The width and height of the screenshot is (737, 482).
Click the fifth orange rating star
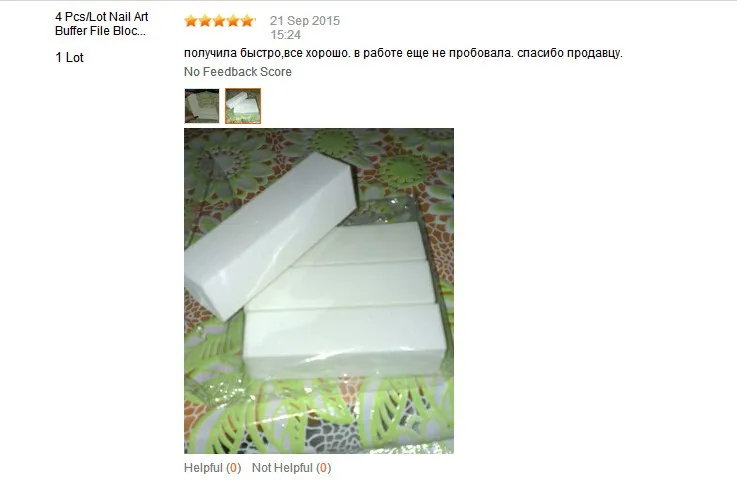click(247, 21)
